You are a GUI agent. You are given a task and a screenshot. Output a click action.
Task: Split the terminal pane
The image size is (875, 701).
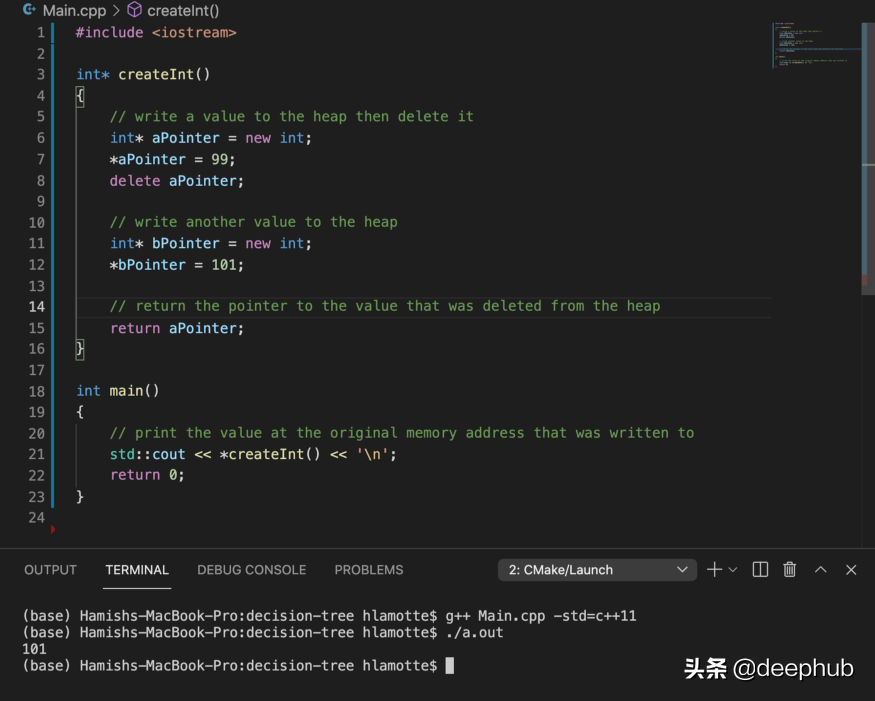coord(760,570)
